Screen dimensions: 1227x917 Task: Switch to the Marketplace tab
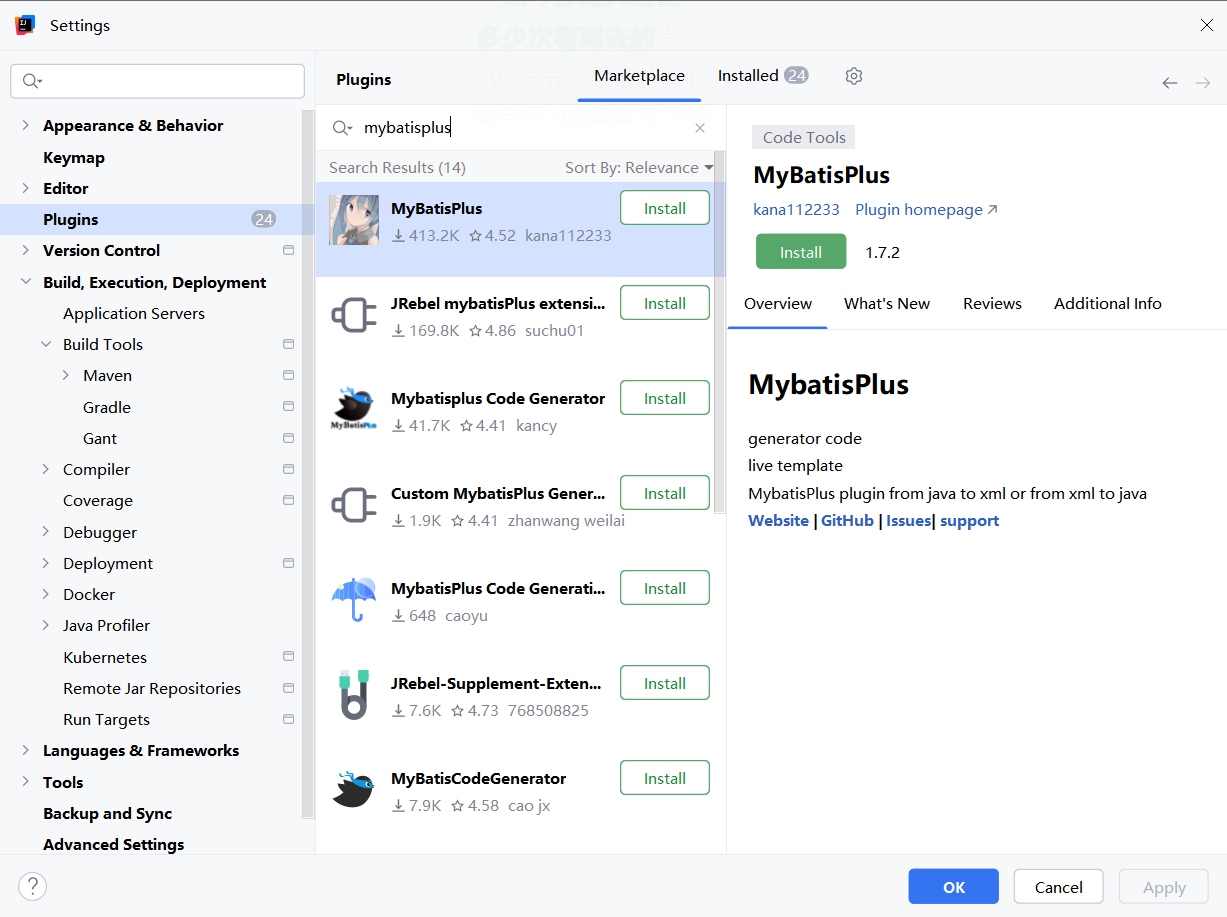click(x=639, y=76)
